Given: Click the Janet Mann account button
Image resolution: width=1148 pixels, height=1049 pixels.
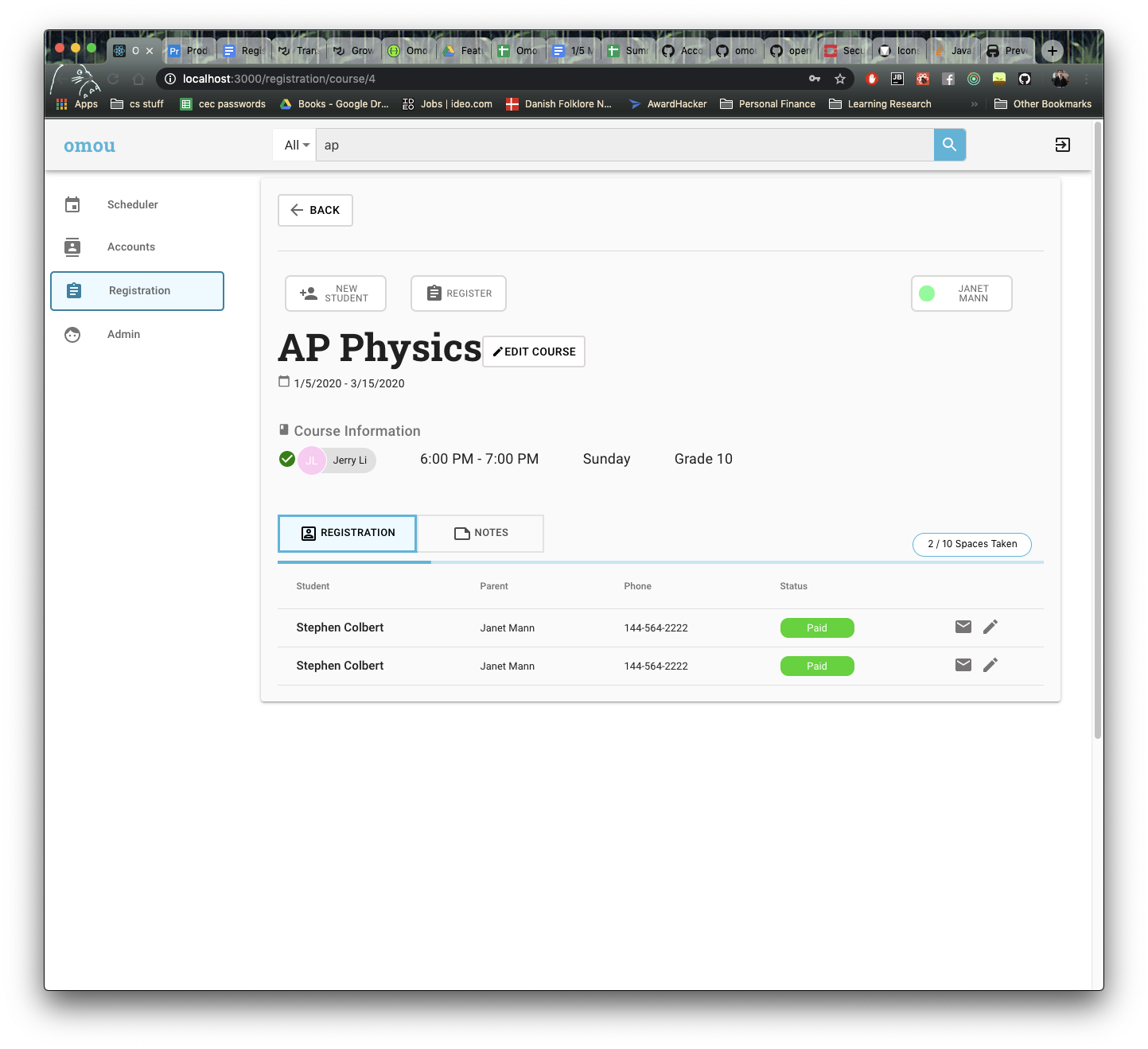Looking at the screenshot, I should click(961, 293).
